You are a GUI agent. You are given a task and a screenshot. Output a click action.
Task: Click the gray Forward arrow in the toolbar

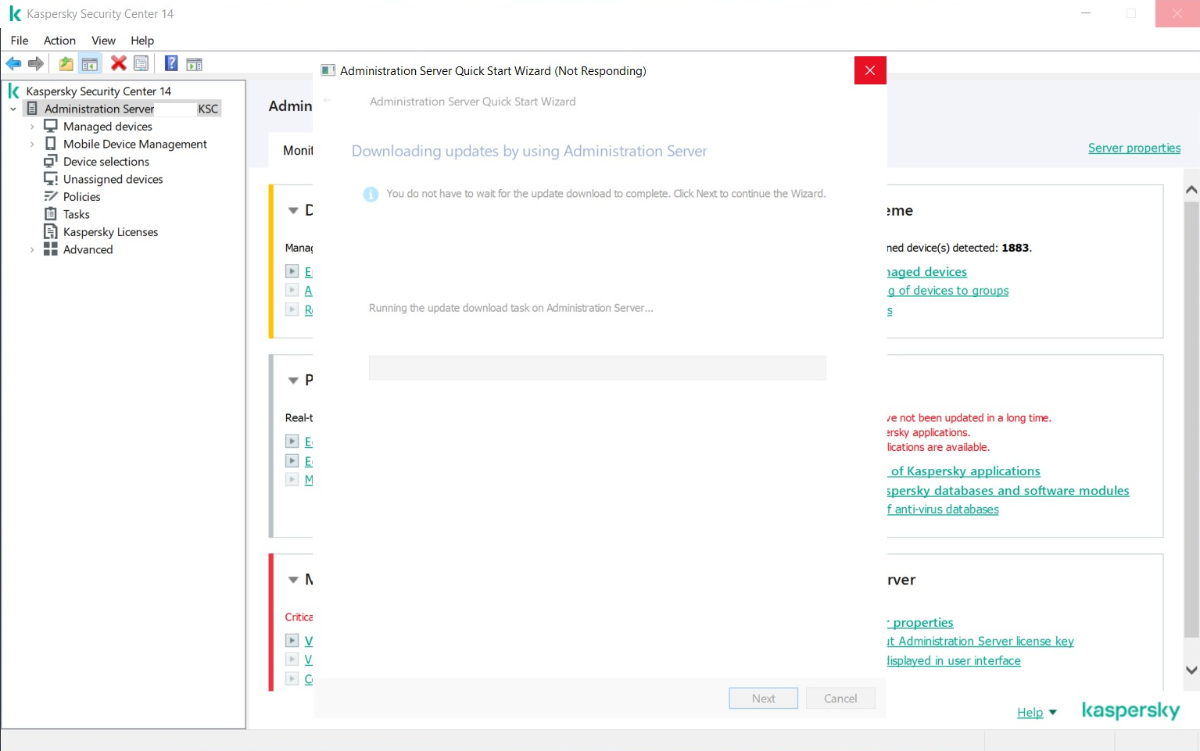36,64
